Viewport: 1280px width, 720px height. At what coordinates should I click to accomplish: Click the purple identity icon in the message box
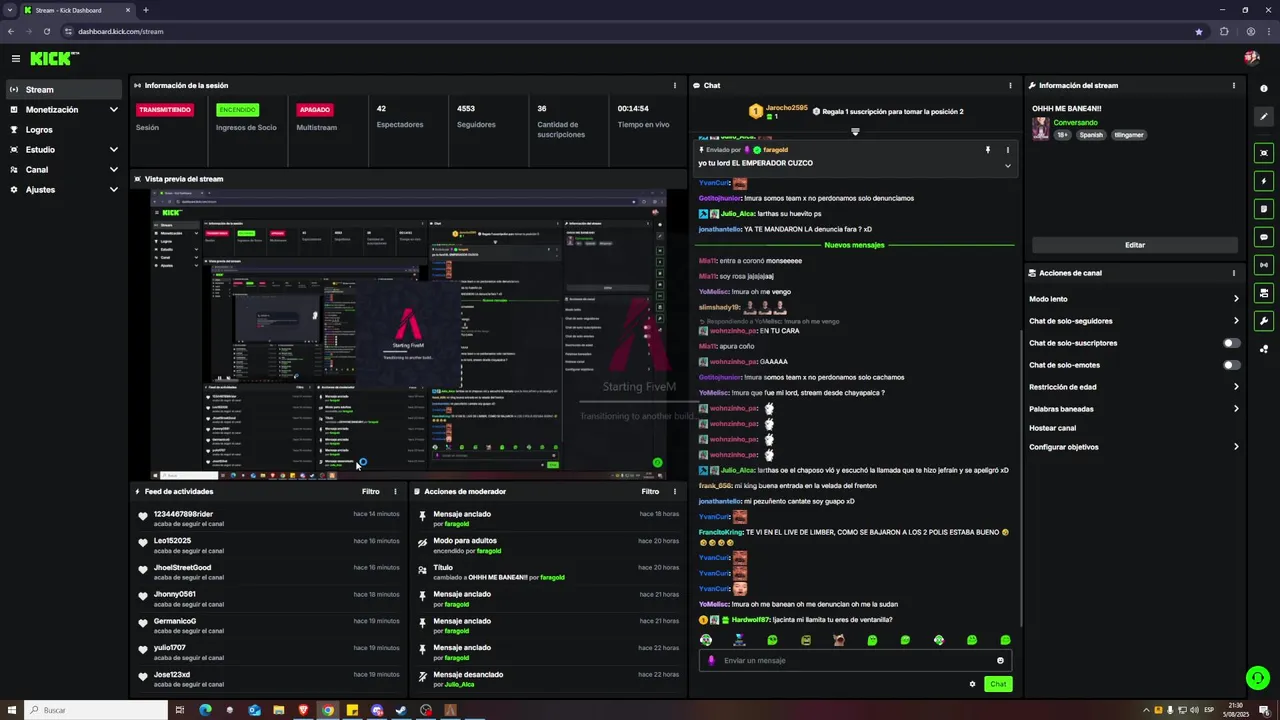point(712,660)
